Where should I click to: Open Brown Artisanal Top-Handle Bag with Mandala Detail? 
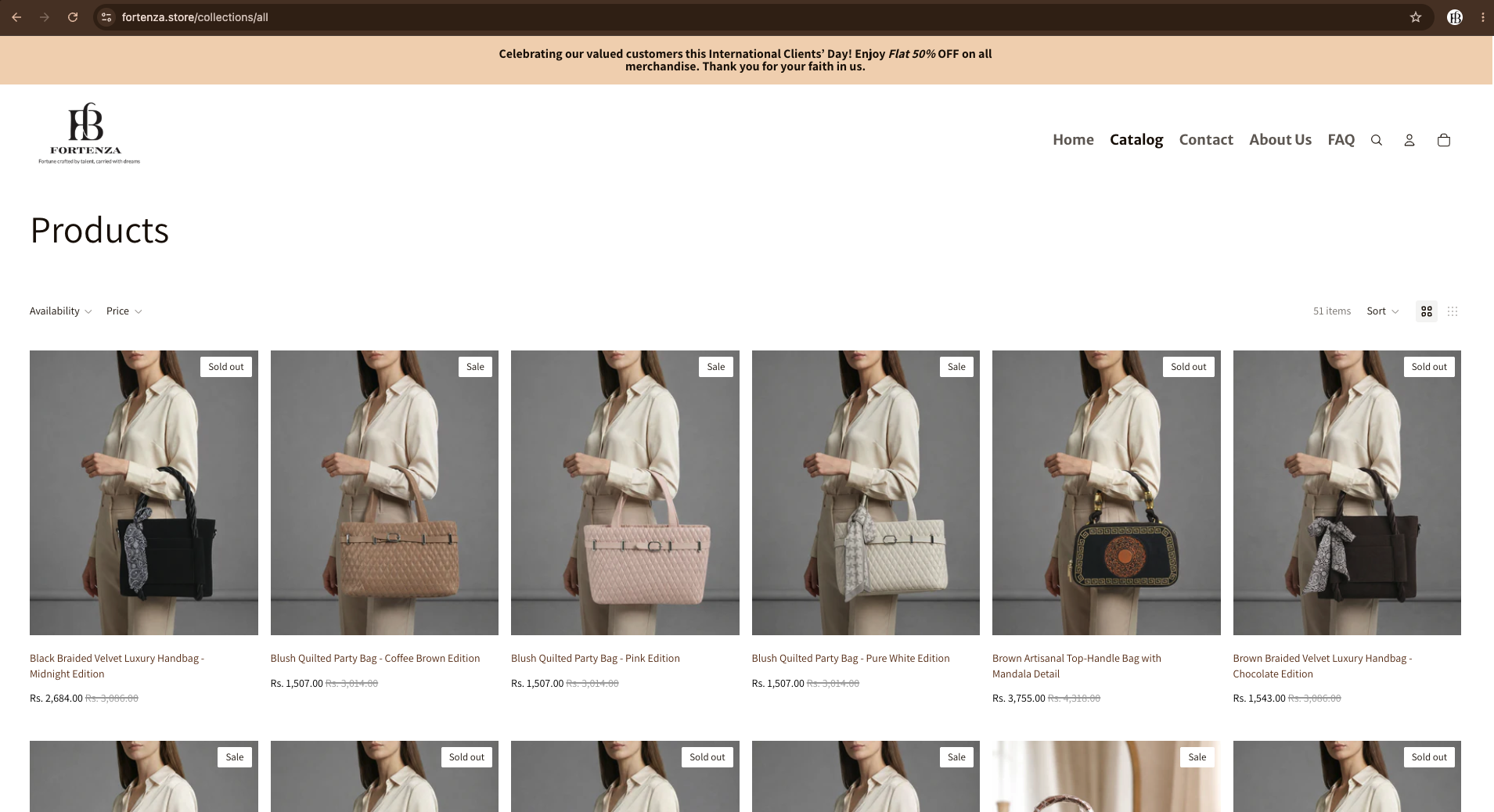click(1077, 666)
